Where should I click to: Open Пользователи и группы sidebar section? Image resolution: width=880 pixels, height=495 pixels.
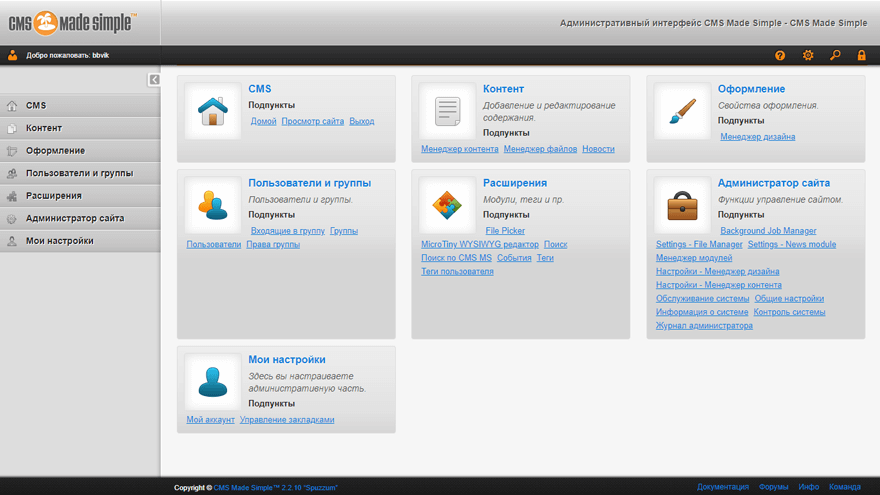[x=79, y=173]
